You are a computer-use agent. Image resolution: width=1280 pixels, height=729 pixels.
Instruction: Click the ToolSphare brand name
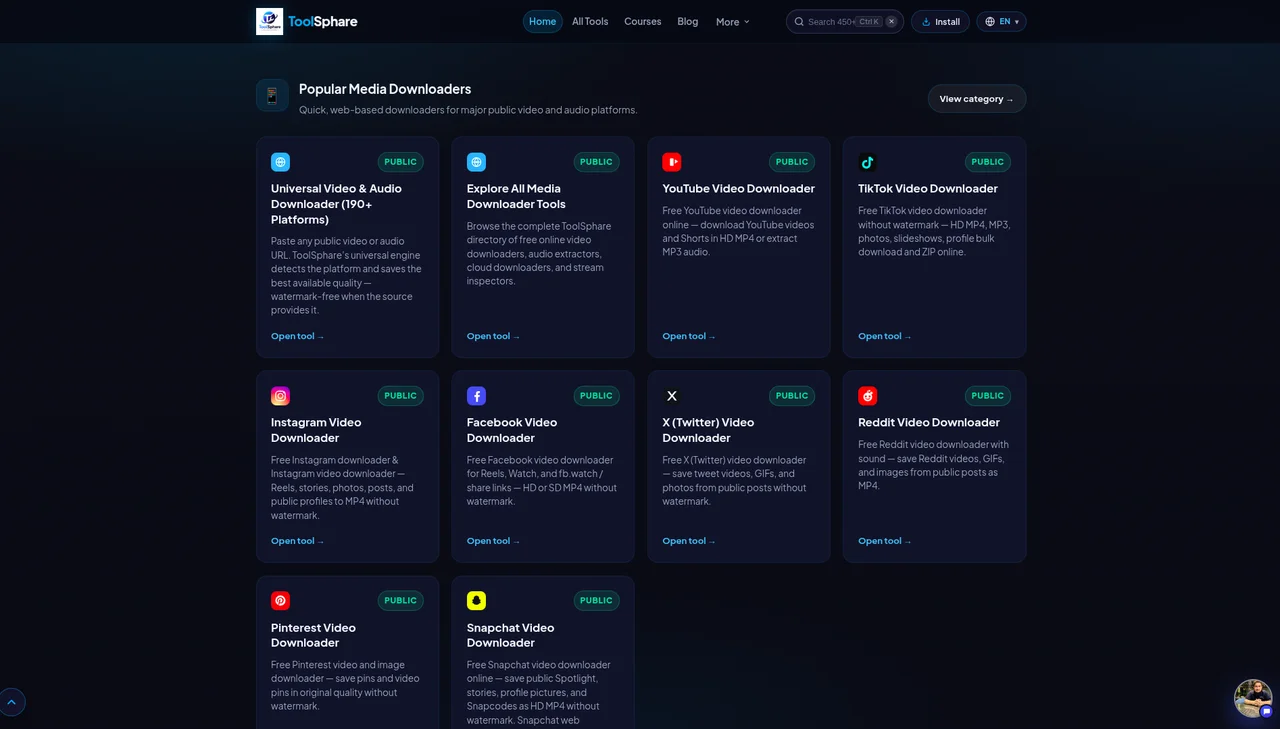coord(322,21)
